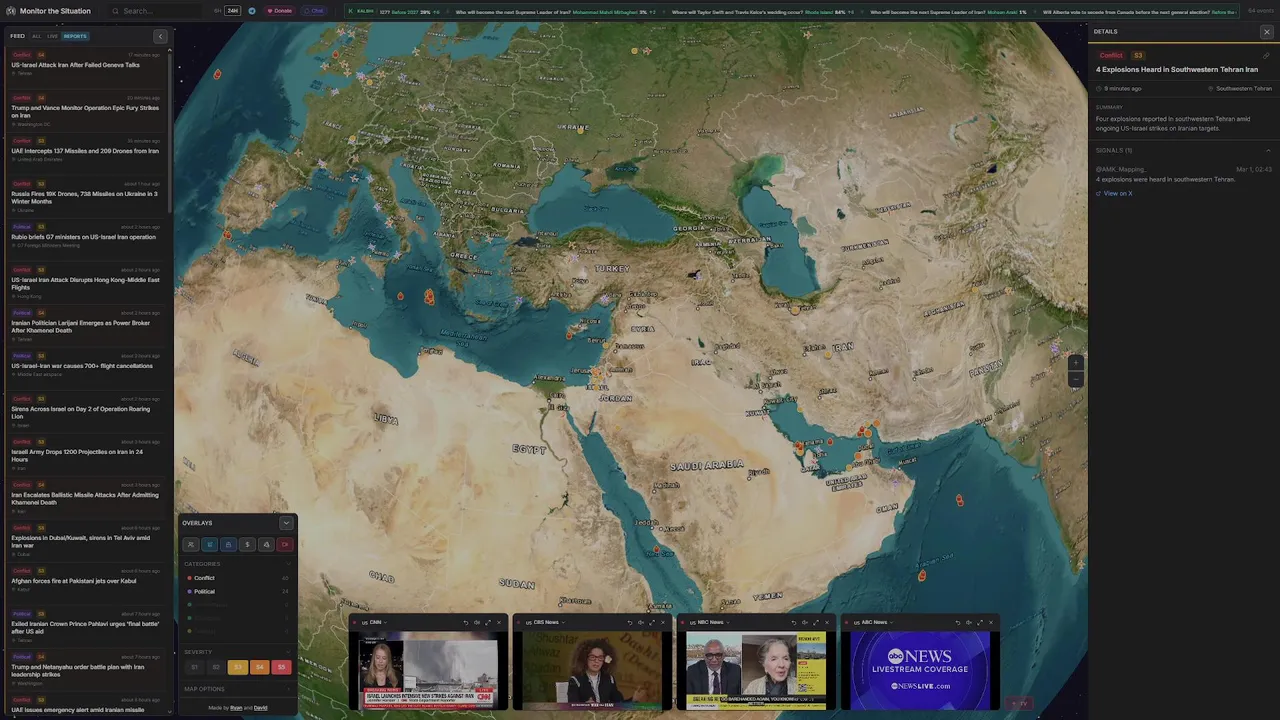Open the NBC News channel dropdown
Image resolution: width=1280 pixels, height=720 pixels.
(709, 622)
